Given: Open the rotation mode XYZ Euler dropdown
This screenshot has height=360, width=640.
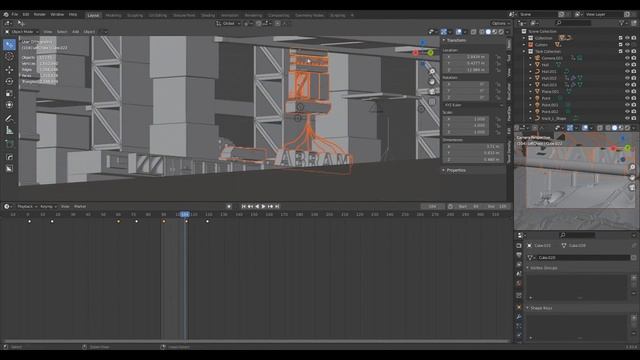Looking at the screenshot, I should [474, 105].
